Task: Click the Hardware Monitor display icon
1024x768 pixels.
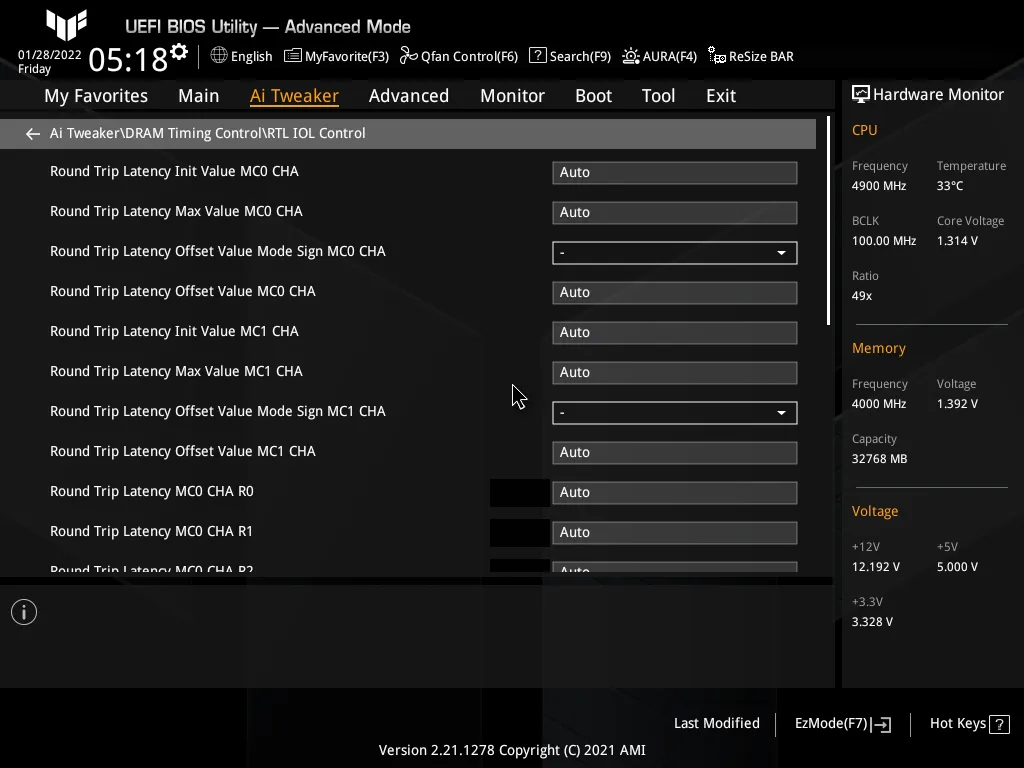Action: (x=861, y=95)
